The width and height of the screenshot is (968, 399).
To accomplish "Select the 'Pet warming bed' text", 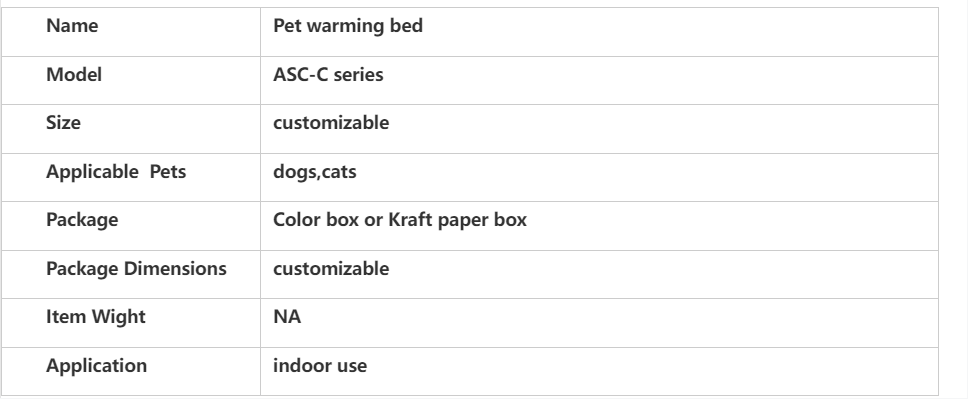I will 348,26.
